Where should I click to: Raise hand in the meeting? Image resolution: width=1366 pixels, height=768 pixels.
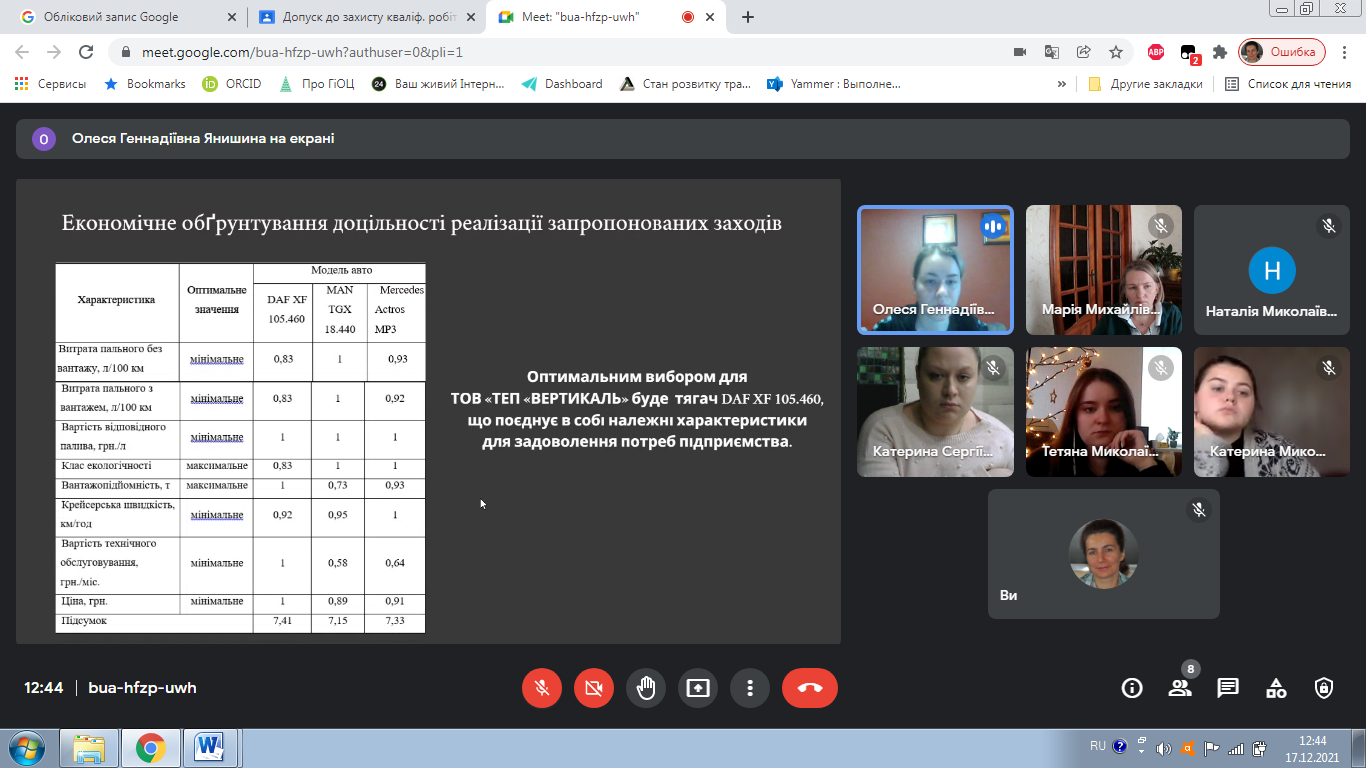646,688
